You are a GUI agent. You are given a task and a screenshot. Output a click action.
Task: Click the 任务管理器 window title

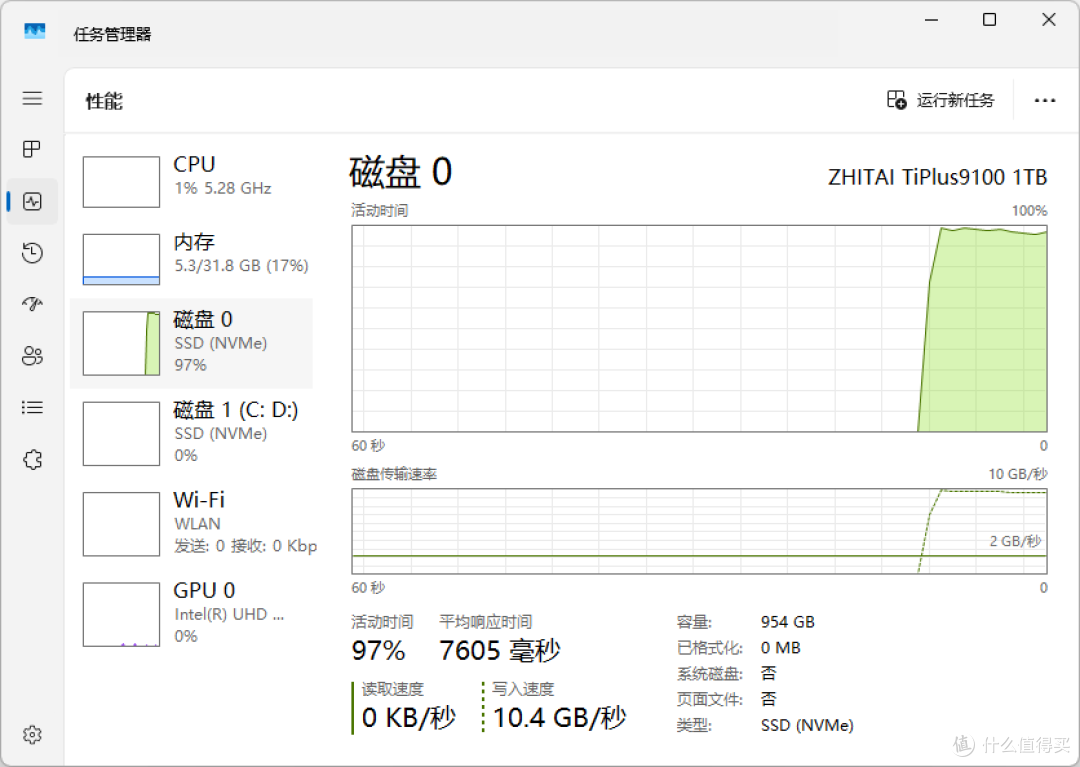[x=112, y=34]
